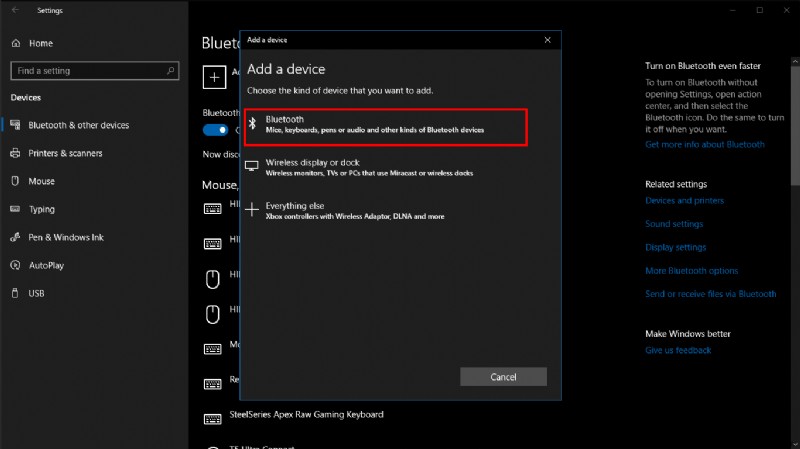Click the Typing keyboard sidebar icon
This screenshot has width=800, height=449.
pos(15,209)
